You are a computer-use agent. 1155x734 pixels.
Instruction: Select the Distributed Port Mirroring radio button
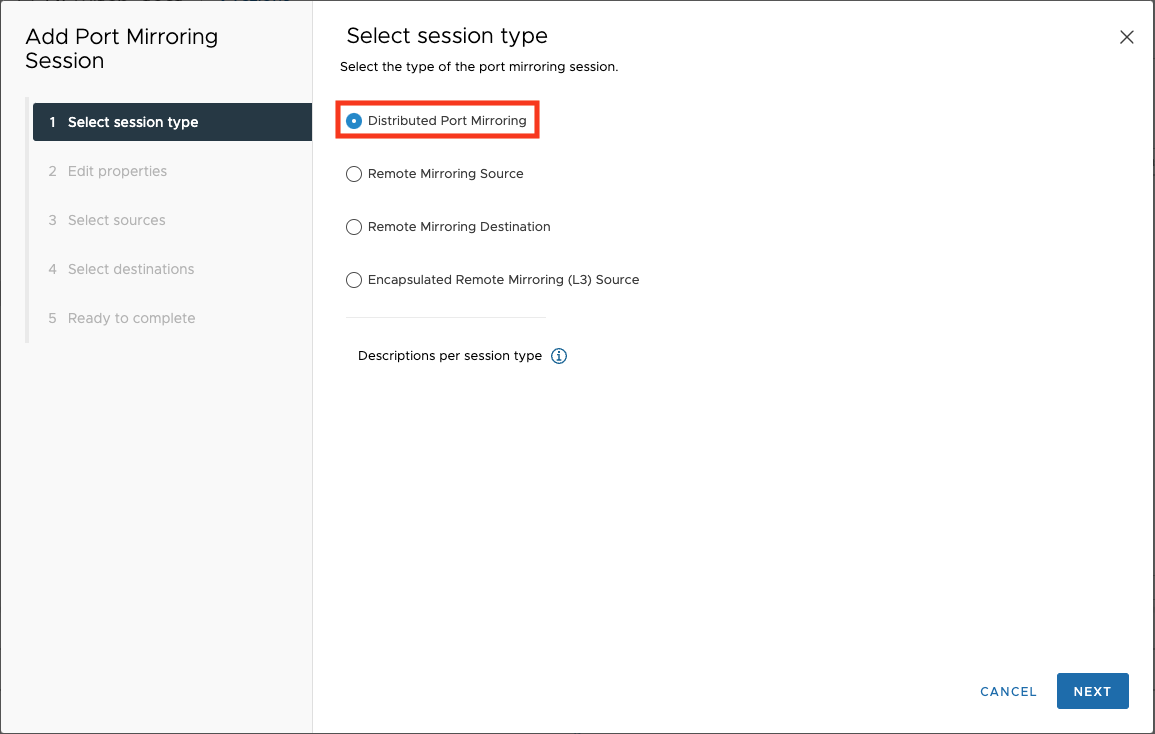pyautogui.click(x=354, y=121)
